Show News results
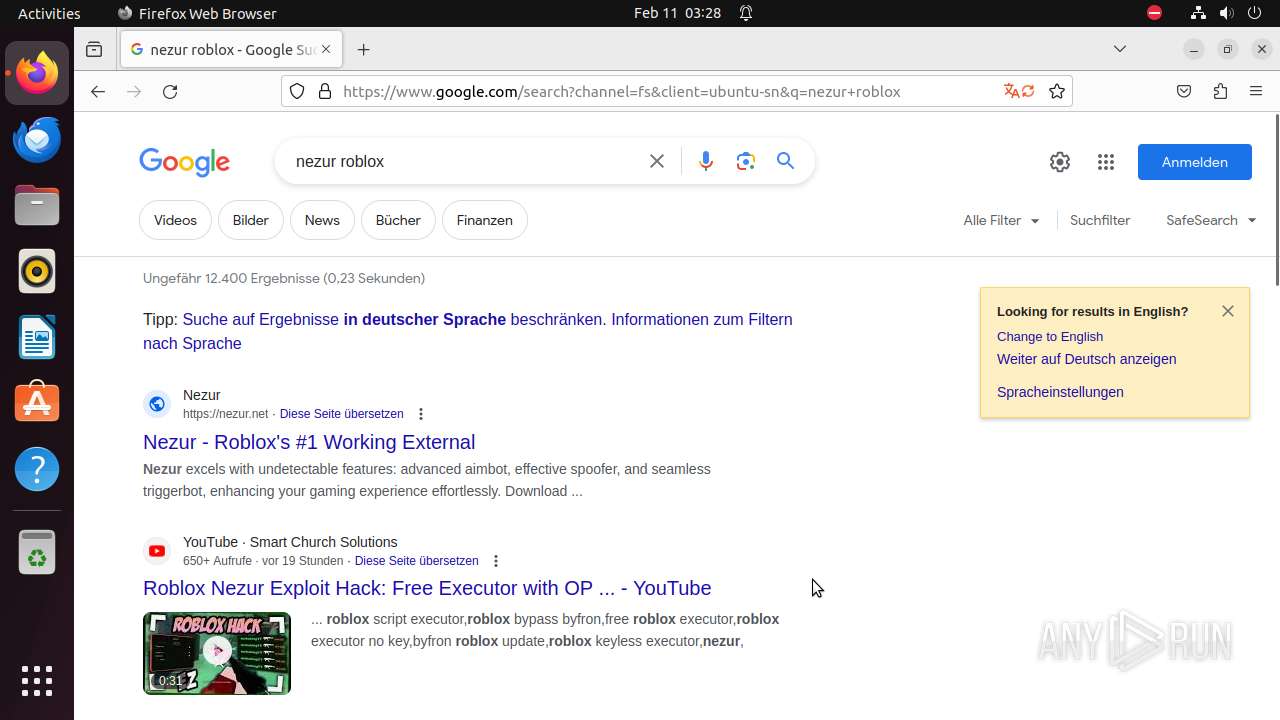1280x720 pixels. (x=322, y=220)
